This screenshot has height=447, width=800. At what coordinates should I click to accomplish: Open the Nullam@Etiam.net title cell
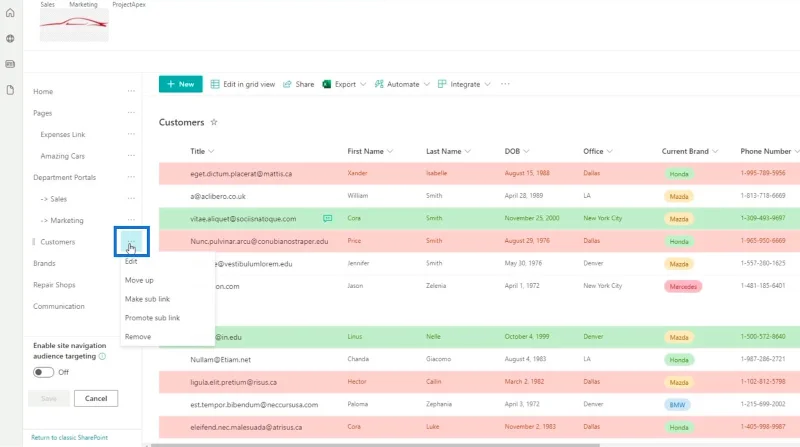(x=220, y=360)
